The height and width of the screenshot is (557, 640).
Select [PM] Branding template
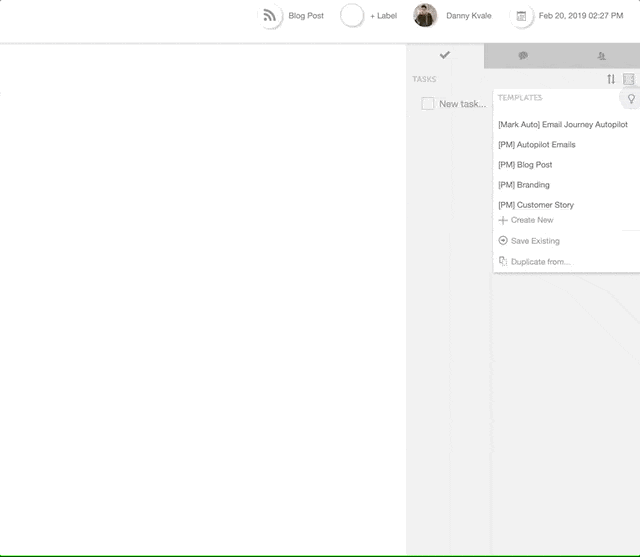click(x=524, y=185)
